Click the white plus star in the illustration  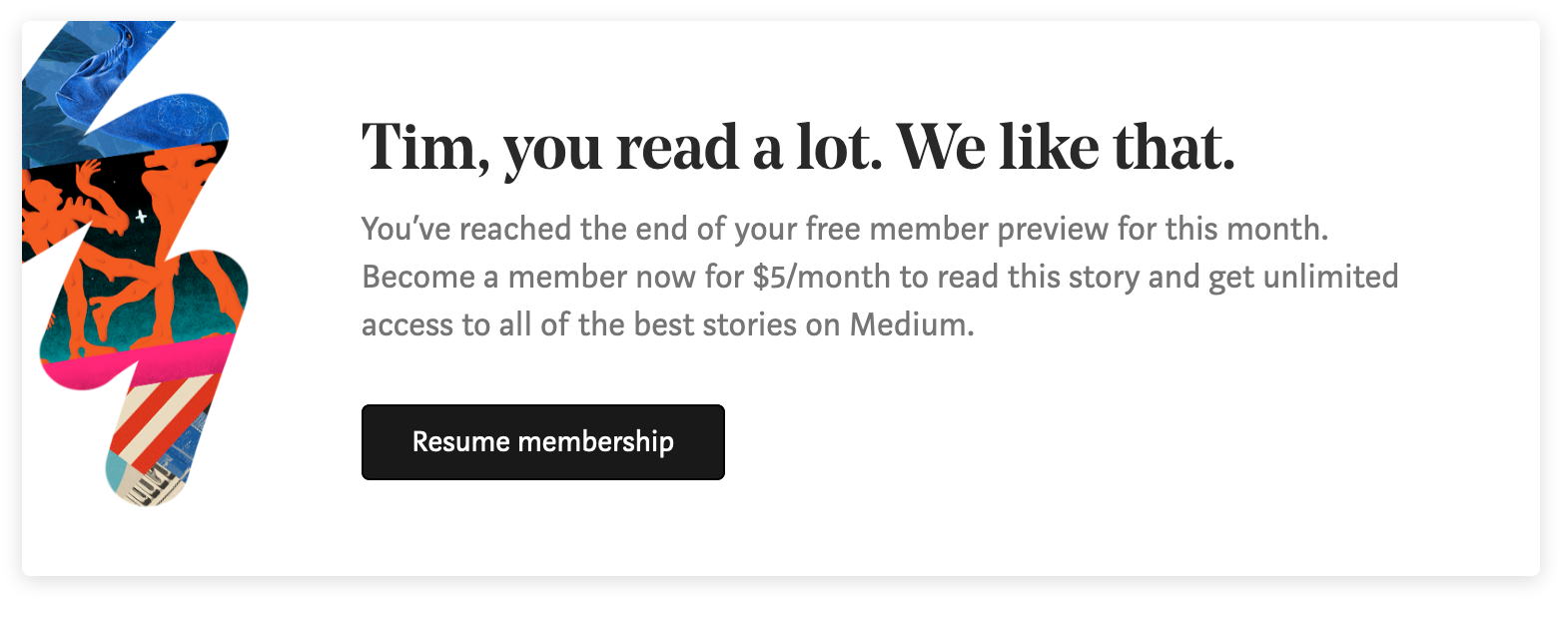coord(141,216)
